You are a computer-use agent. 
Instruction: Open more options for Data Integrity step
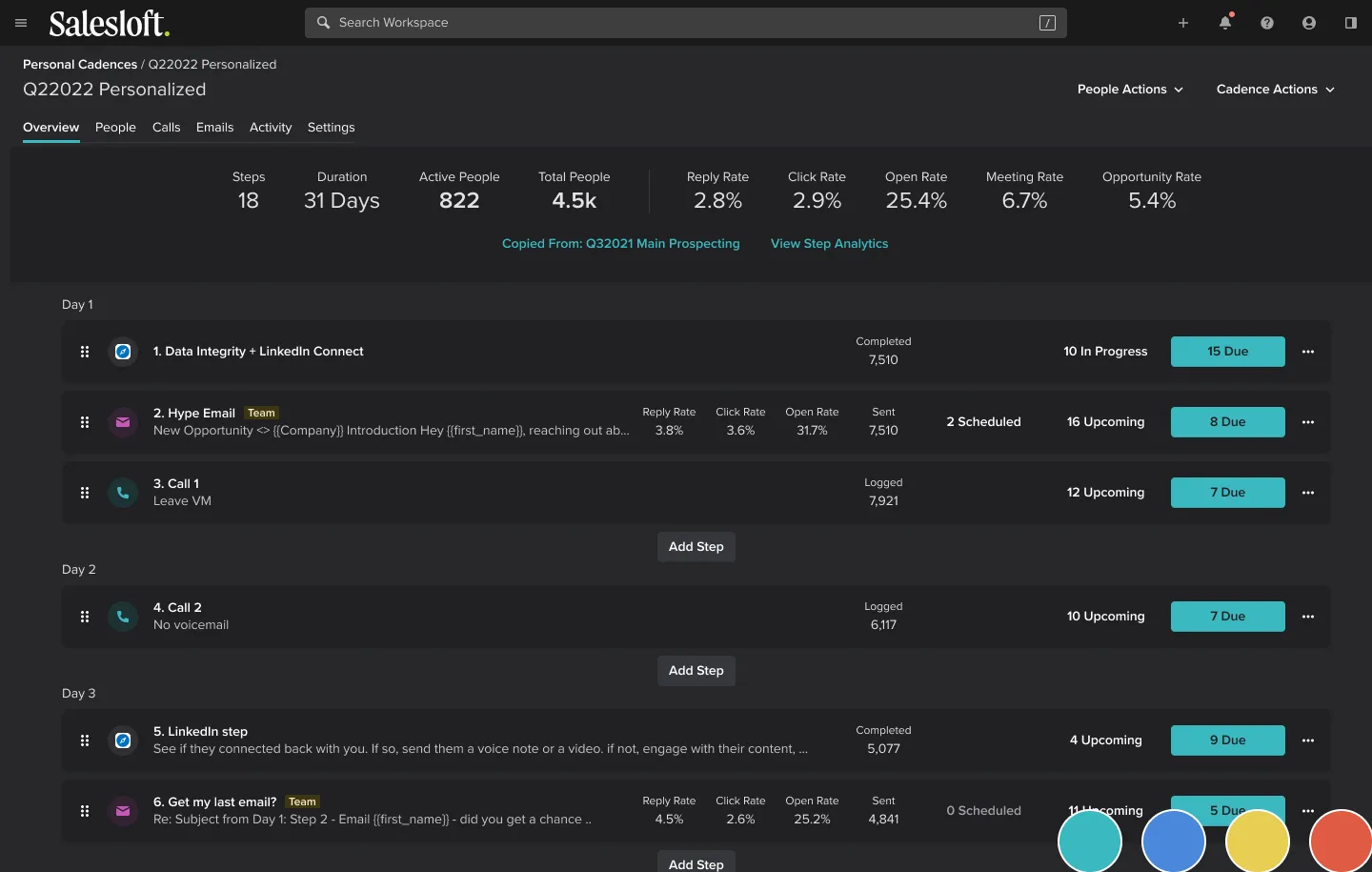pos(1308,352)
